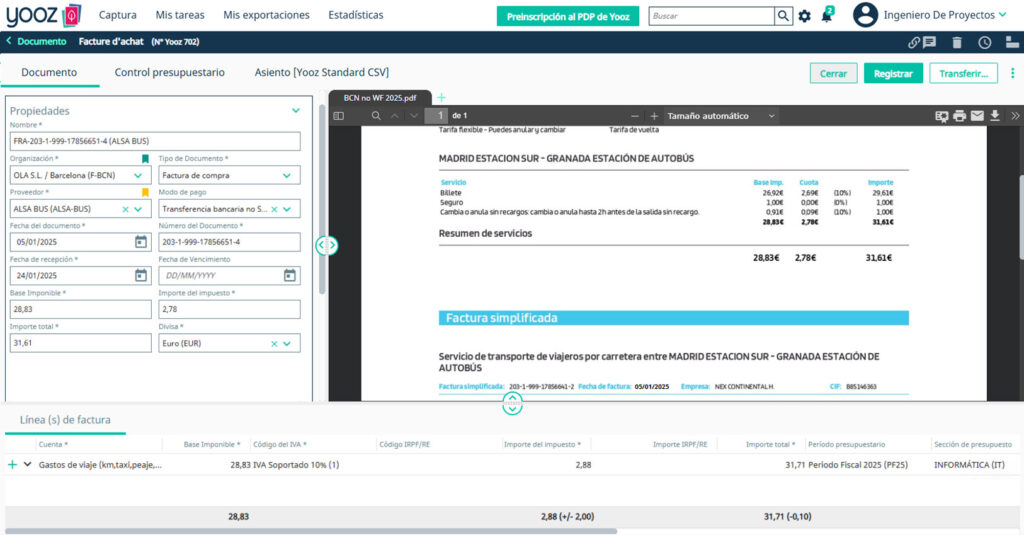The width and height of the screenshot is (1024, 535).
Task: Clear the Euro currency selection
Action: pos(274,344)
